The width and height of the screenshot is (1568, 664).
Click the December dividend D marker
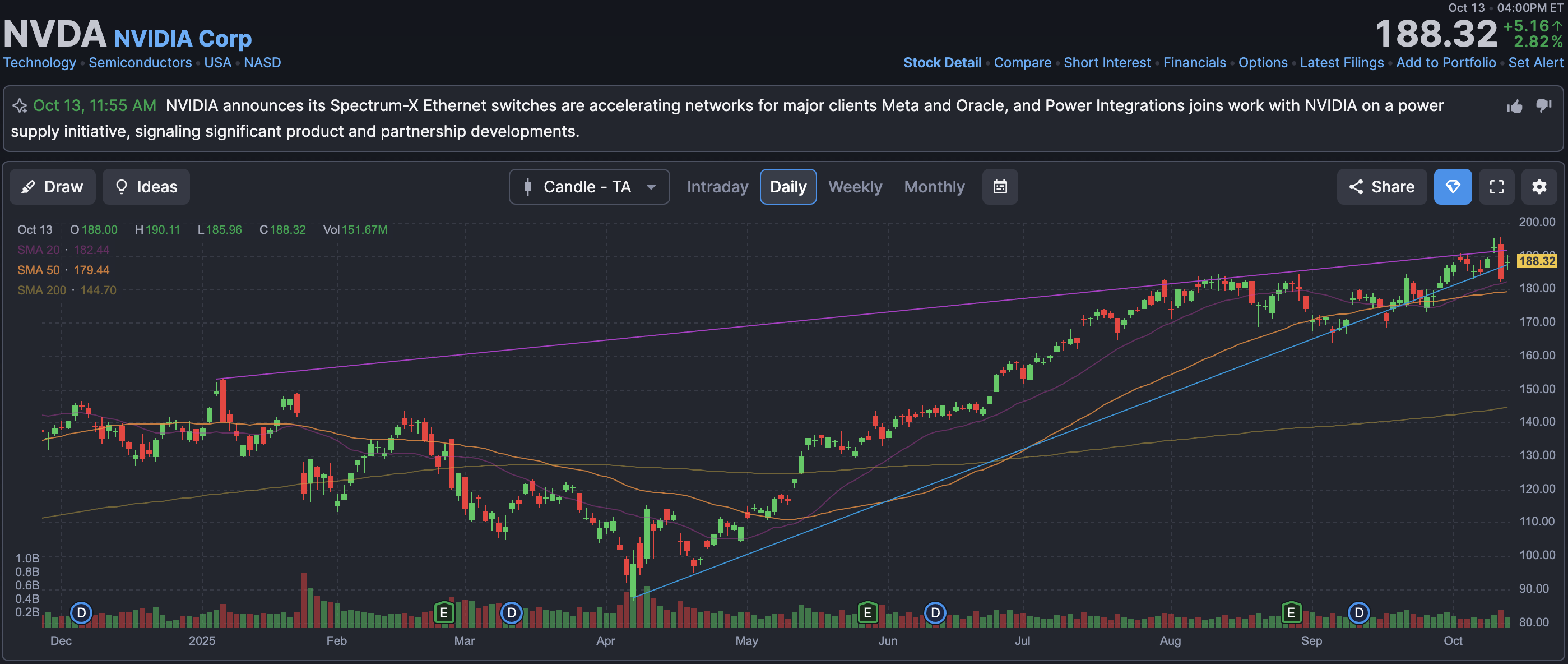81,612
